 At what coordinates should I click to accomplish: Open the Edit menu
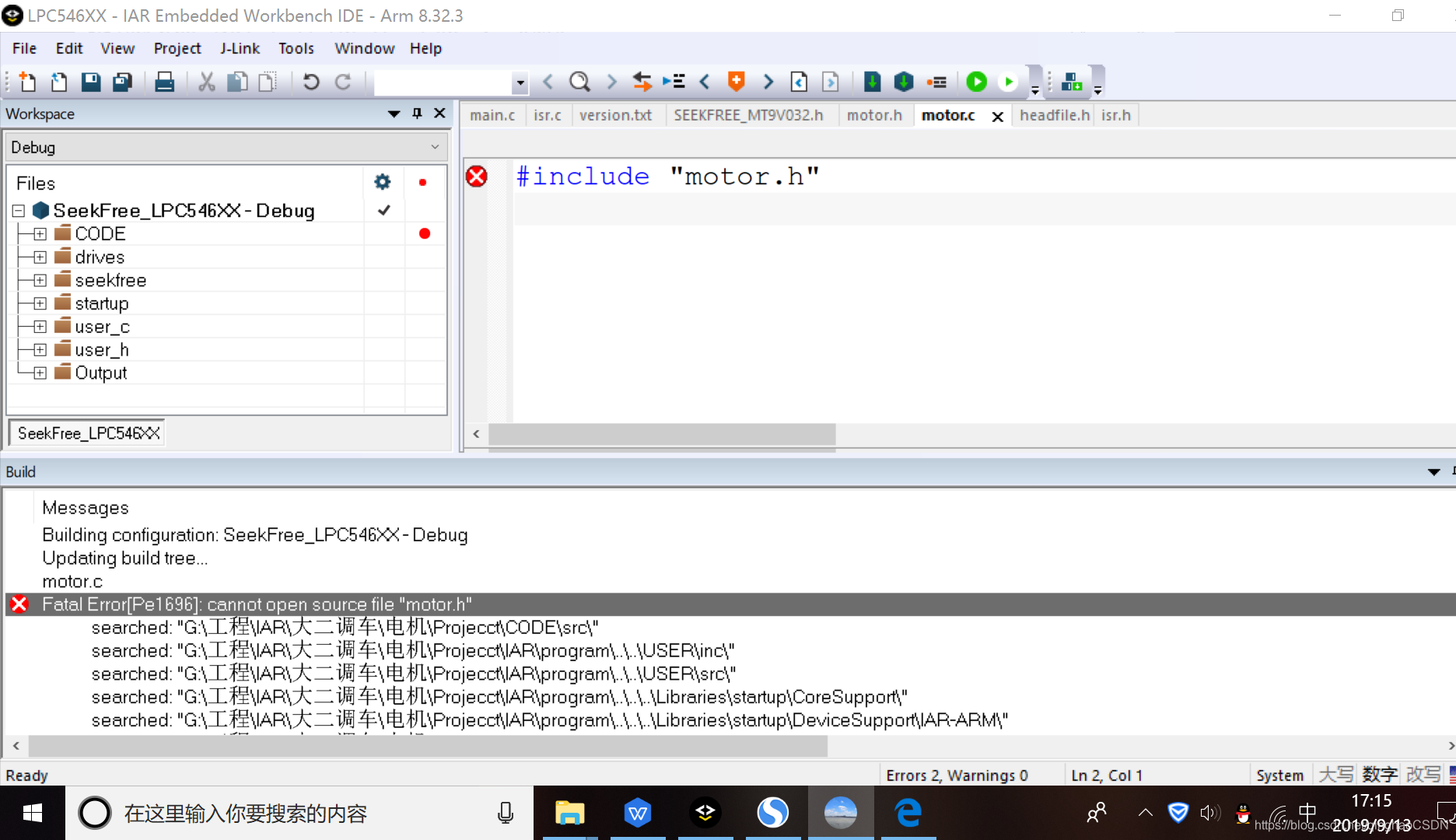(x=69, y=48)
